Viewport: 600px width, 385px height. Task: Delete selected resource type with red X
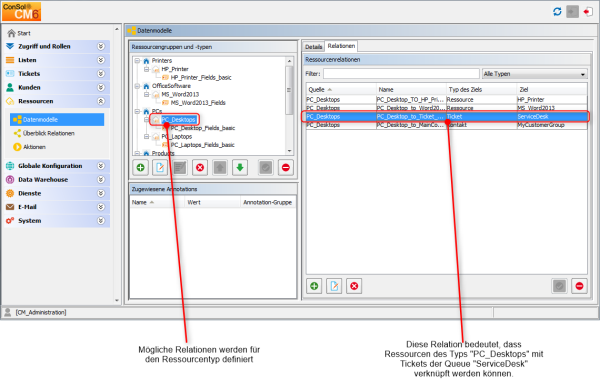point(200,168)
